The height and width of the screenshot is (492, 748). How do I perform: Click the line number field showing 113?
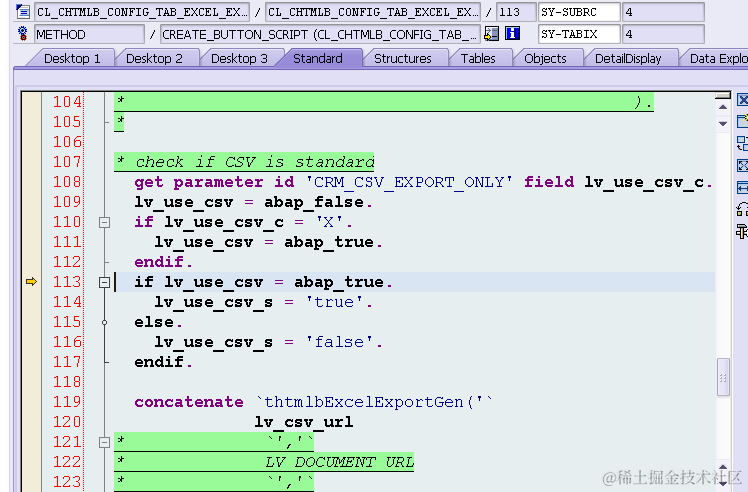[516, 12]
